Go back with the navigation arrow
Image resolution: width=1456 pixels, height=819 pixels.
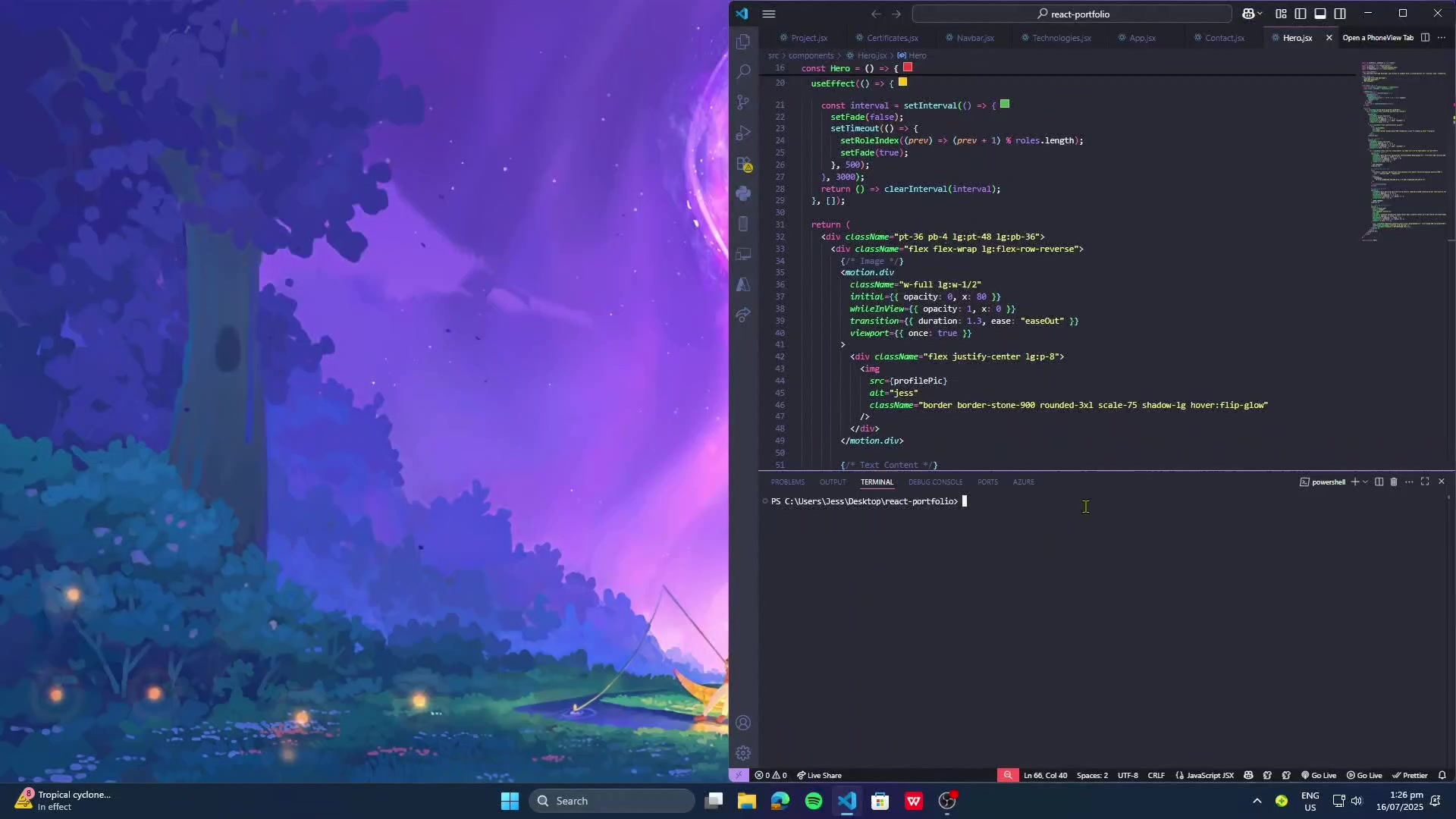pos(876,14)
